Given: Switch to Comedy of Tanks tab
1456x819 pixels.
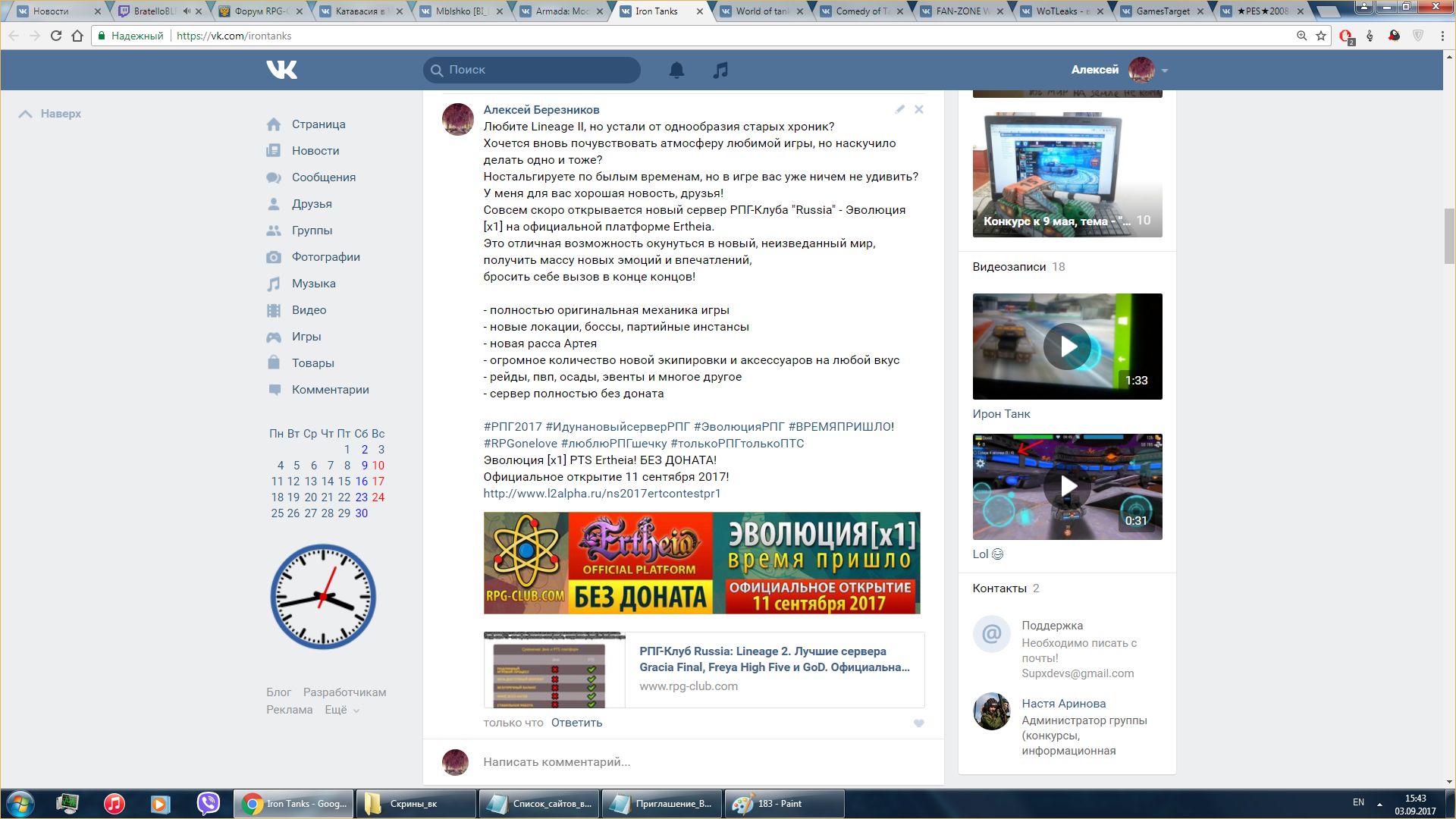Looking at the screenshot, I should pos(862,11).
